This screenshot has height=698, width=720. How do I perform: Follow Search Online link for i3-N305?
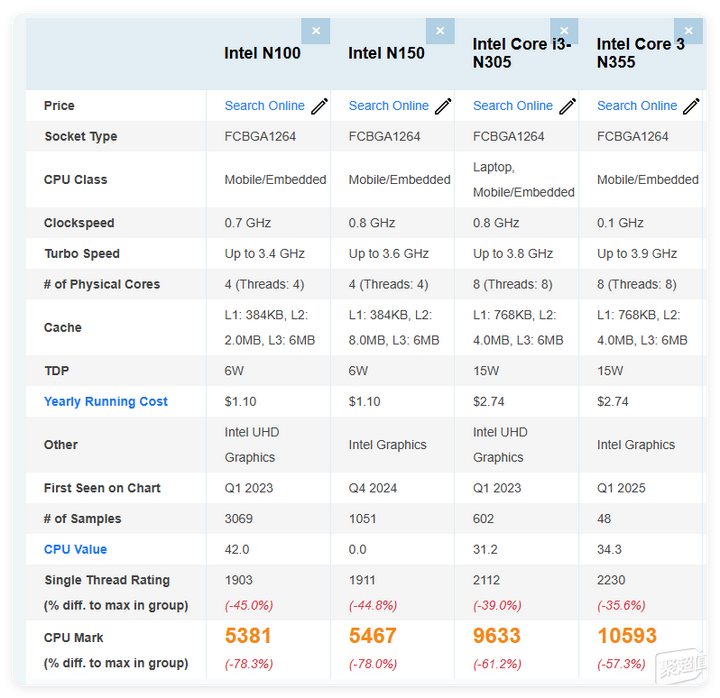(512, 106)
